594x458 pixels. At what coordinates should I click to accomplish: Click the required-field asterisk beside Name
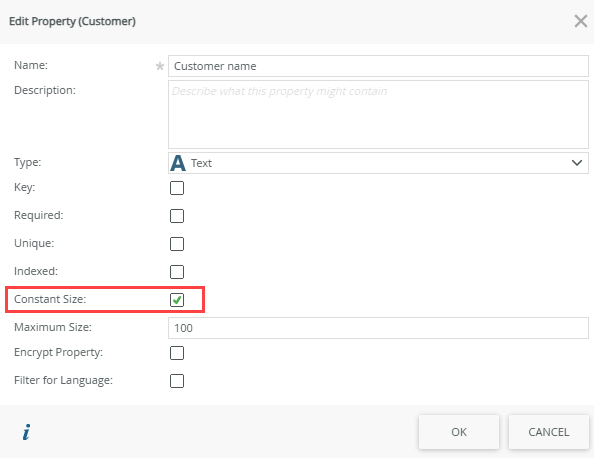pyautogui.click(x=160, y=66)
